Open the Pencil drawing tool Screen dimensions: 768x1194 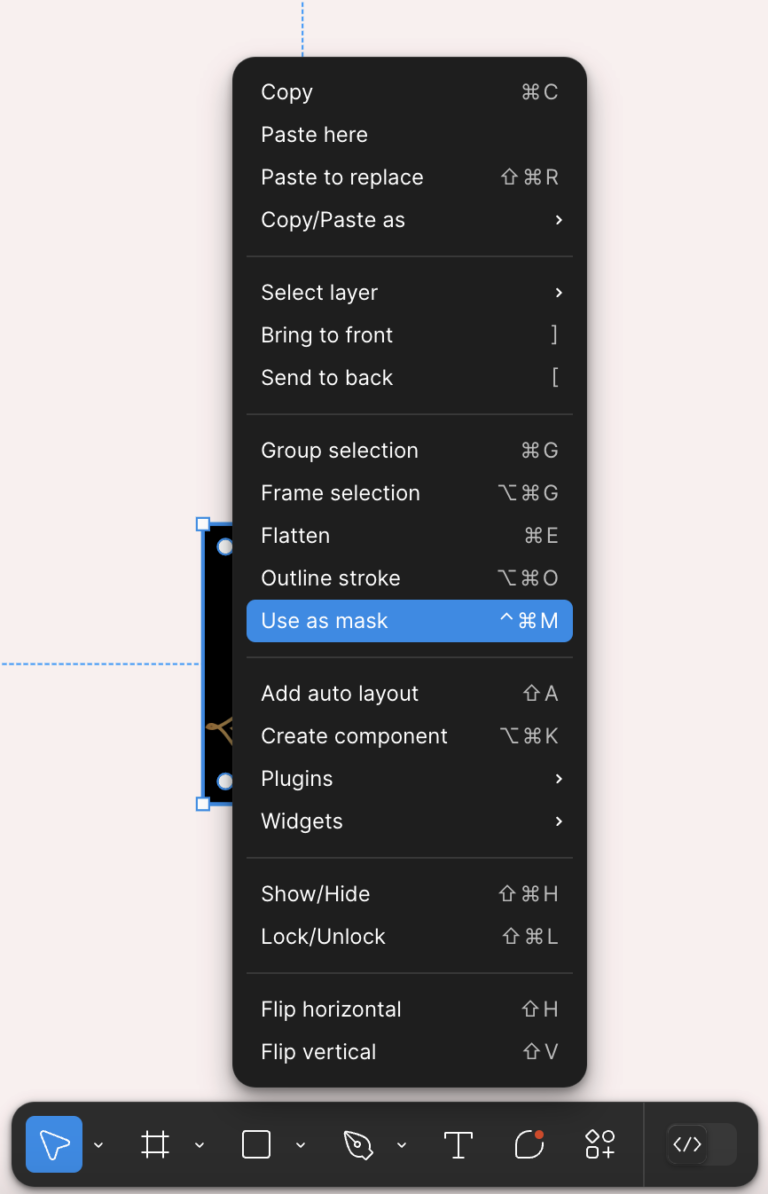coord(528,1144)
